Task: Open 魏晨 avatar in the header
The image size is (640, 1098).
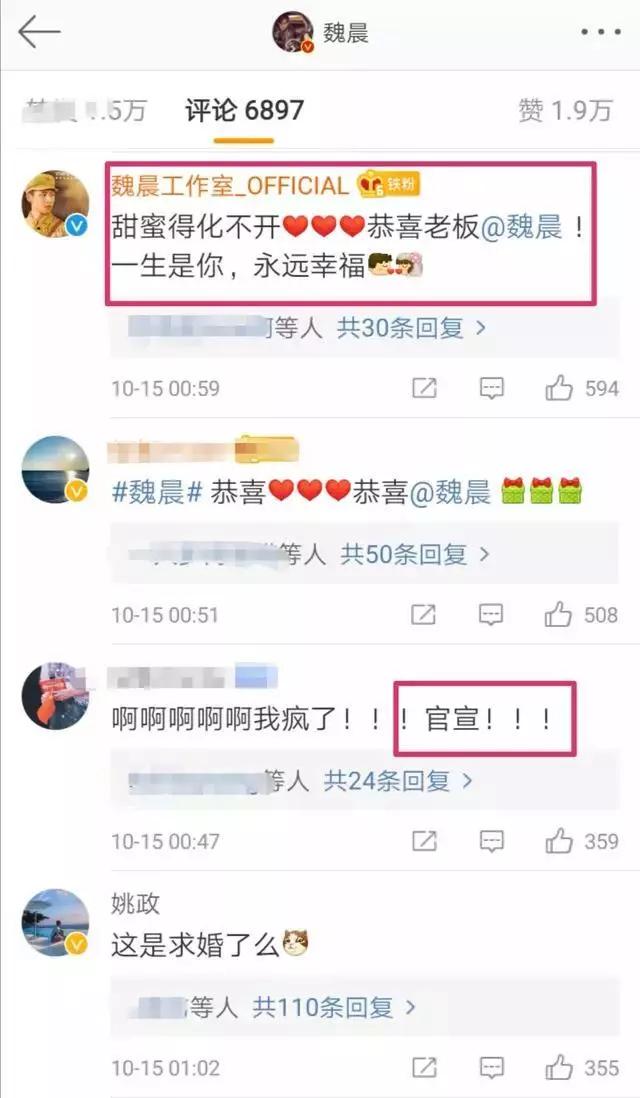Action: click(293, 32)
